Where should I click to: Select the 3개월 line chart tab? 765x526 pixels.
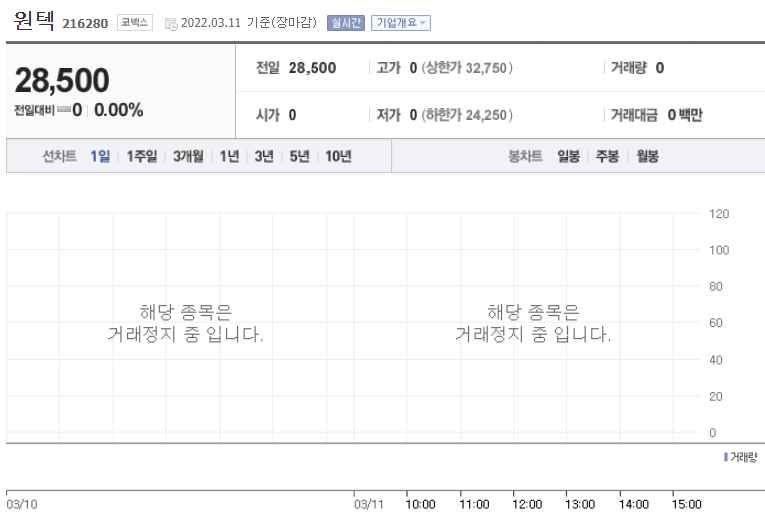pyautogui.click(x=188, y=156)
